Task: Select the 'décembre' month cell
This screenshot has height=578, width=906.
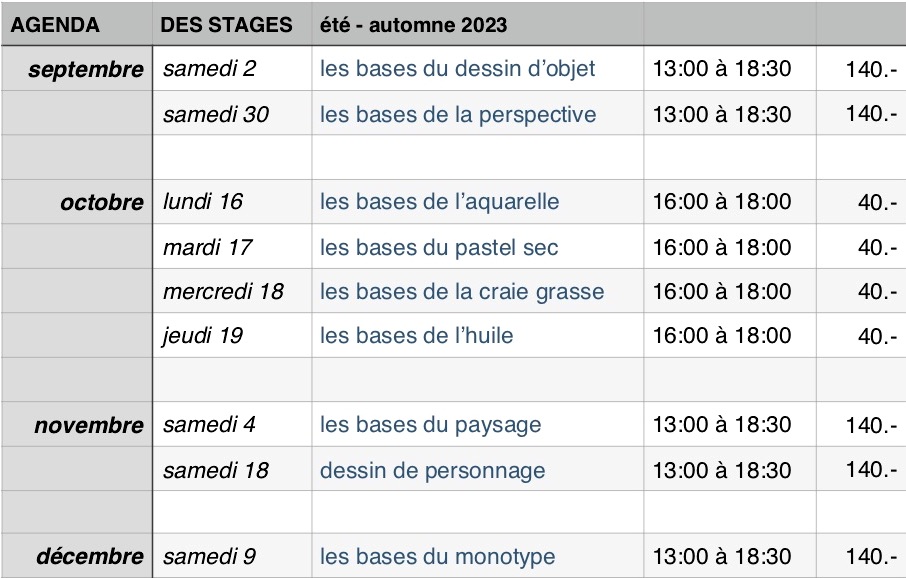Action: [77, 556]
